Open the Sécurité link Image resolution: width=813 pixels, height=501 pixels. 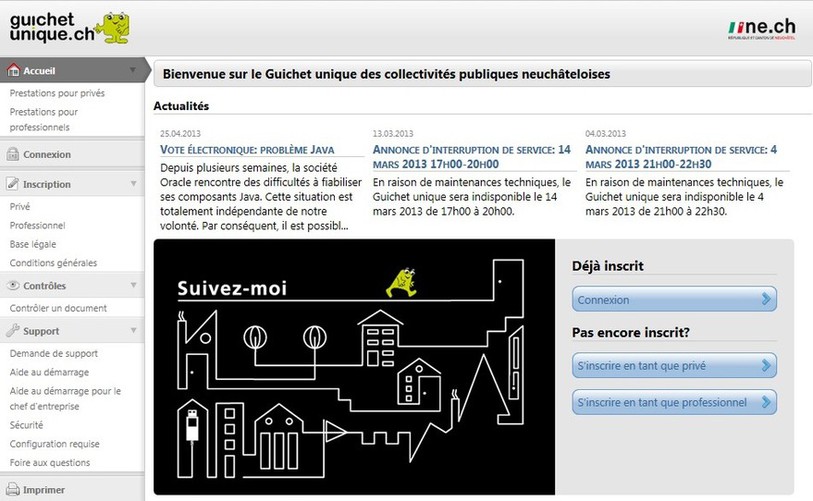[x=26, y=425]
